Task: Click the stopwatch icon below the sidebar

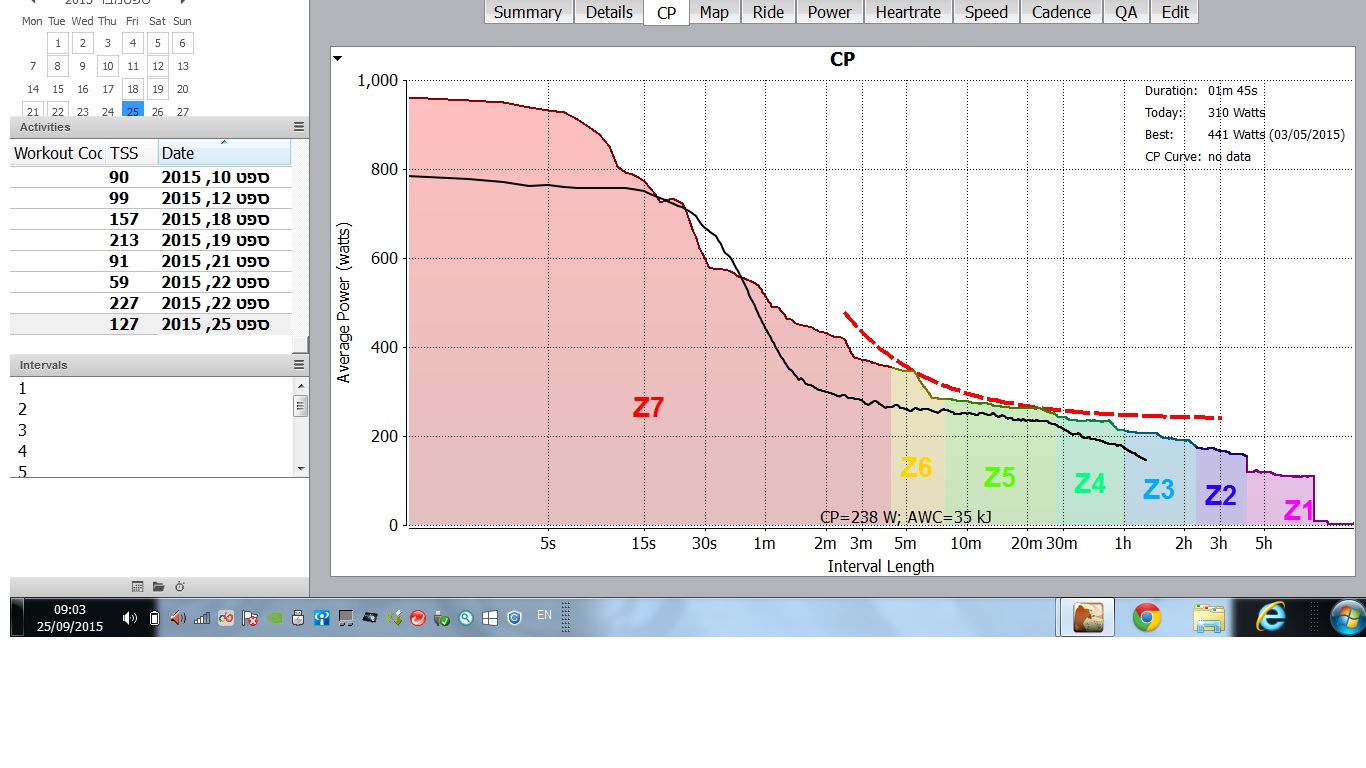Action: (x=180, y=586)
